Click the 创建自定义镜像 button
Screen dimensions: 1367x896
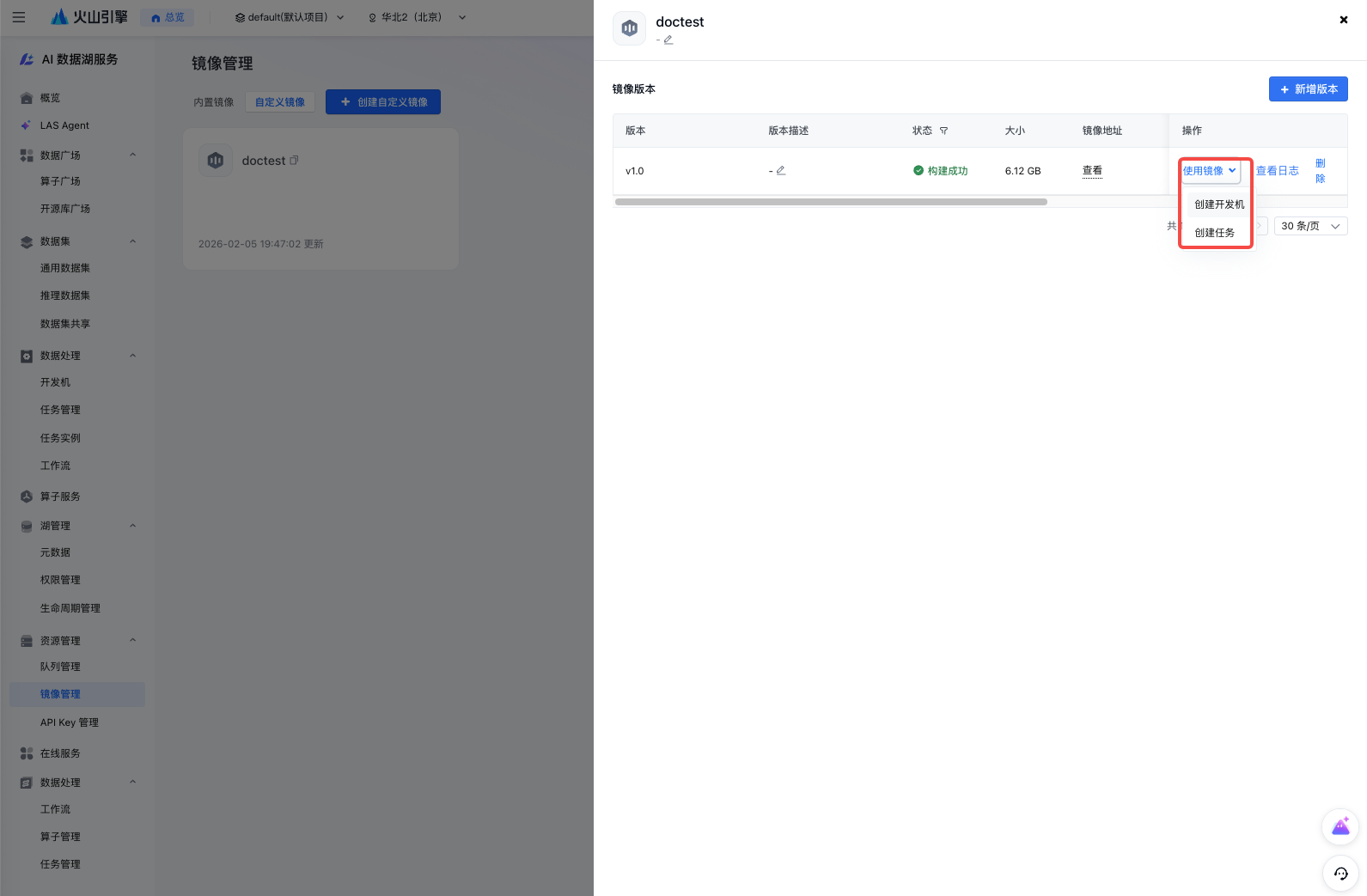tap(383, 102)
